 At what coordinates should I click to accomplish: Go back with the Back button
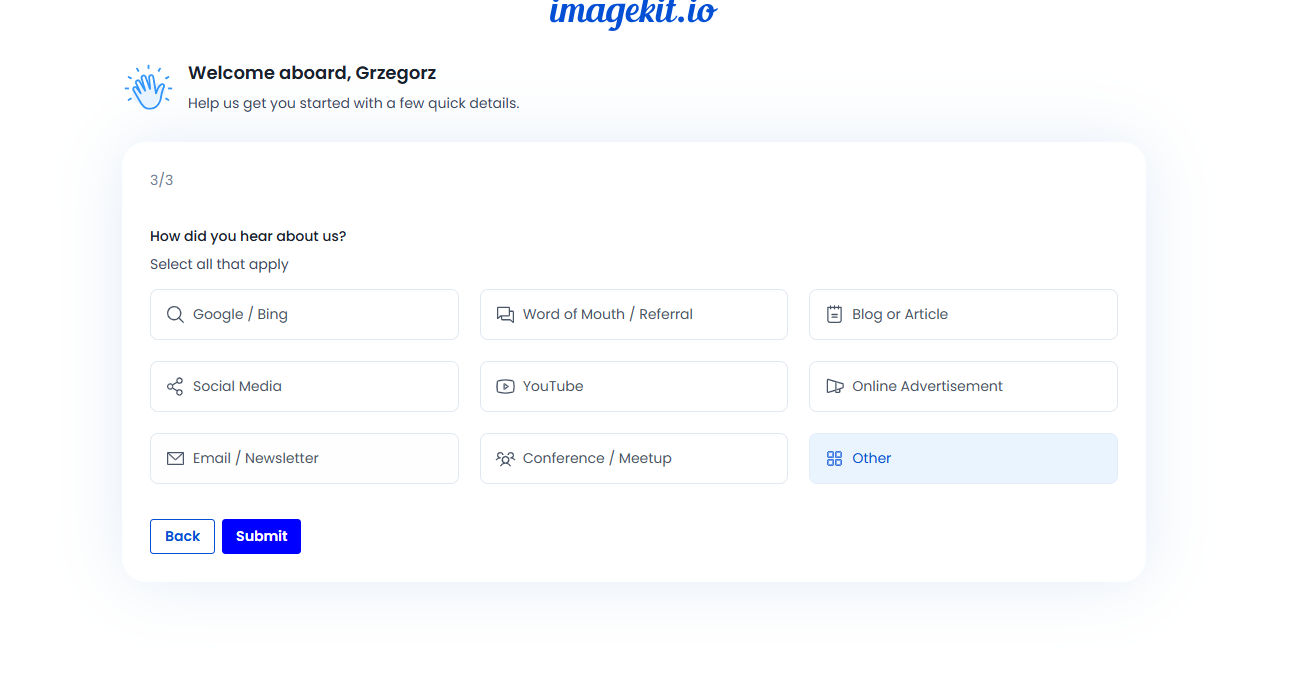click(x=182, y=536)
